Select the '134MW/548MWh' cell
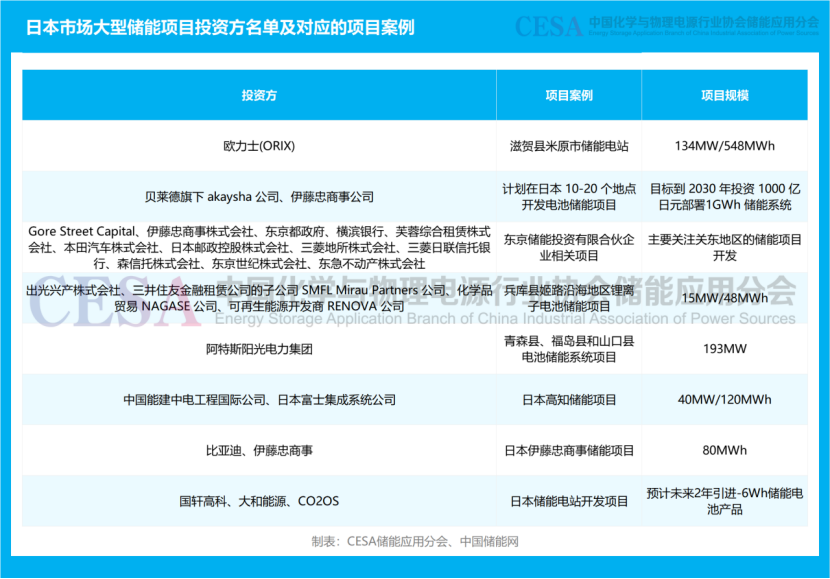 pos(725,146)
